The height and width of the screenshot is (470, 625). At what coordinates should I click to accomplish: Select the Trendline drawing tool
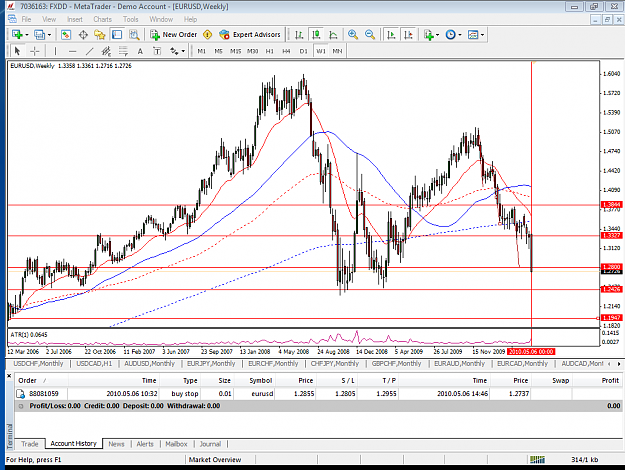[89, 51]
